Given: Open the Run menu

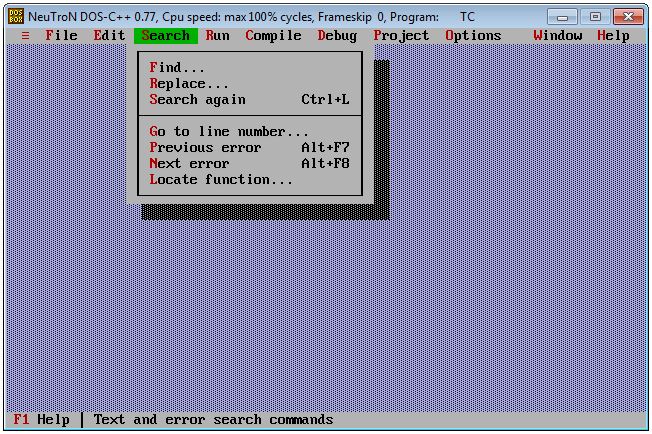Looking at the screenshot, I should pyautogui.click(x=217, y=36).
